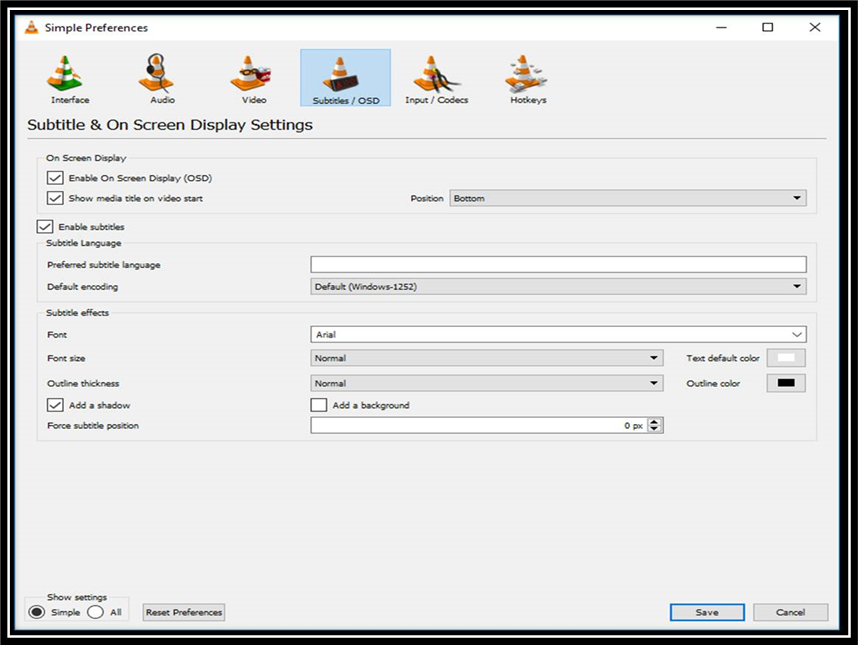The width and height of the screenshot is (858, 645).
Task: Expand the Font combo box
Action: 796,334
